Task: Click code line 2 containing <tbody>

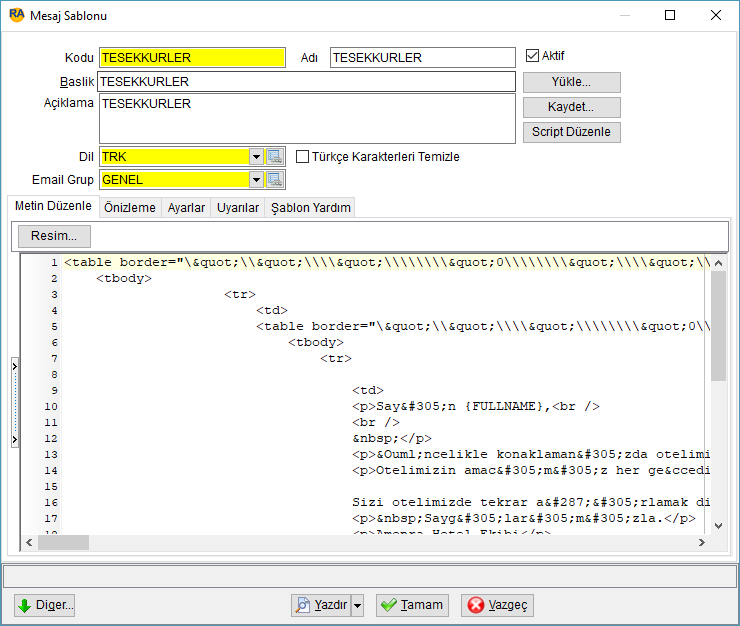Action: tap(124, 279)
